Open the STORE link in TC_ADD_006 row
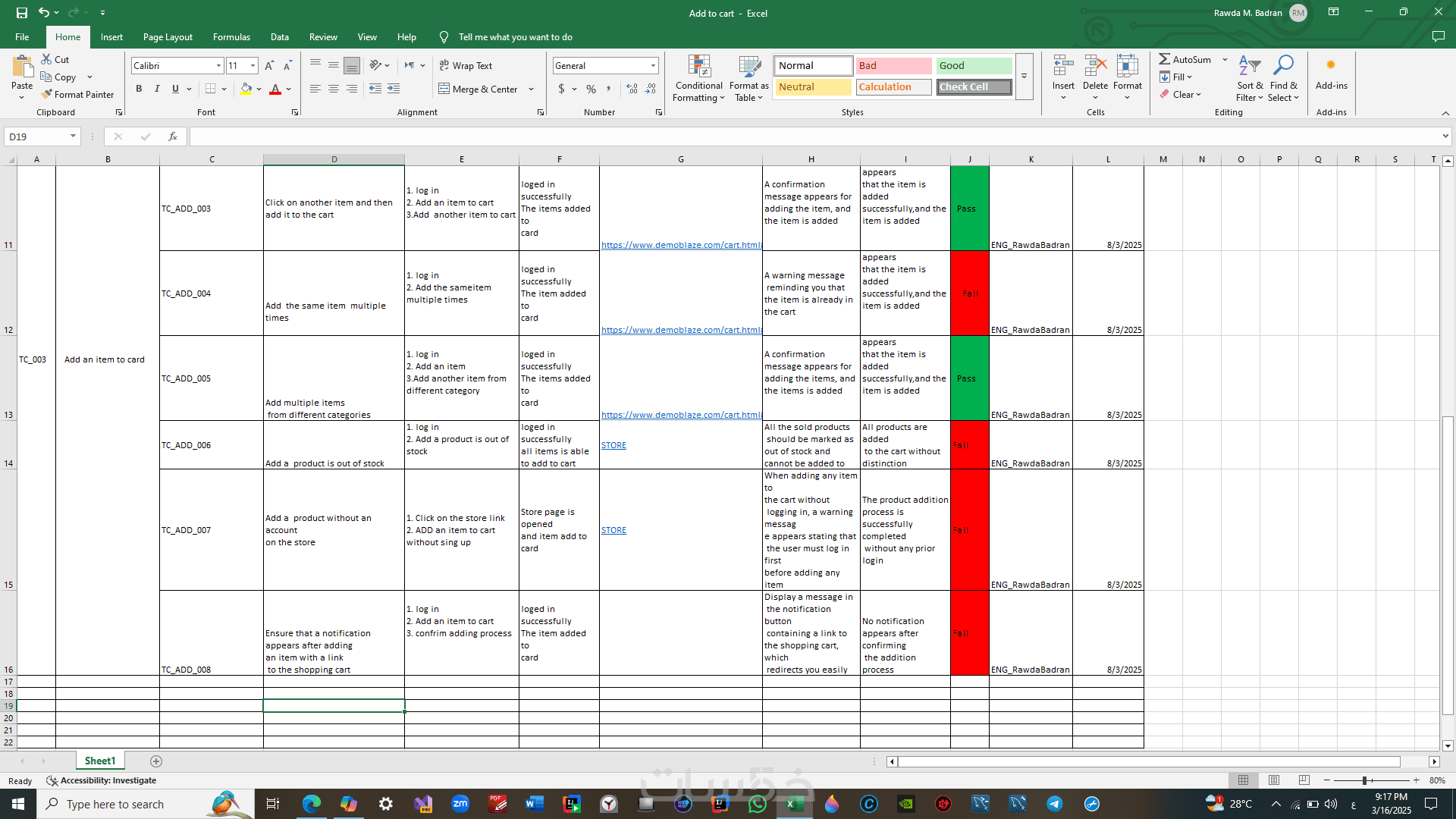The image size is (1456, 819). (613, 446)
